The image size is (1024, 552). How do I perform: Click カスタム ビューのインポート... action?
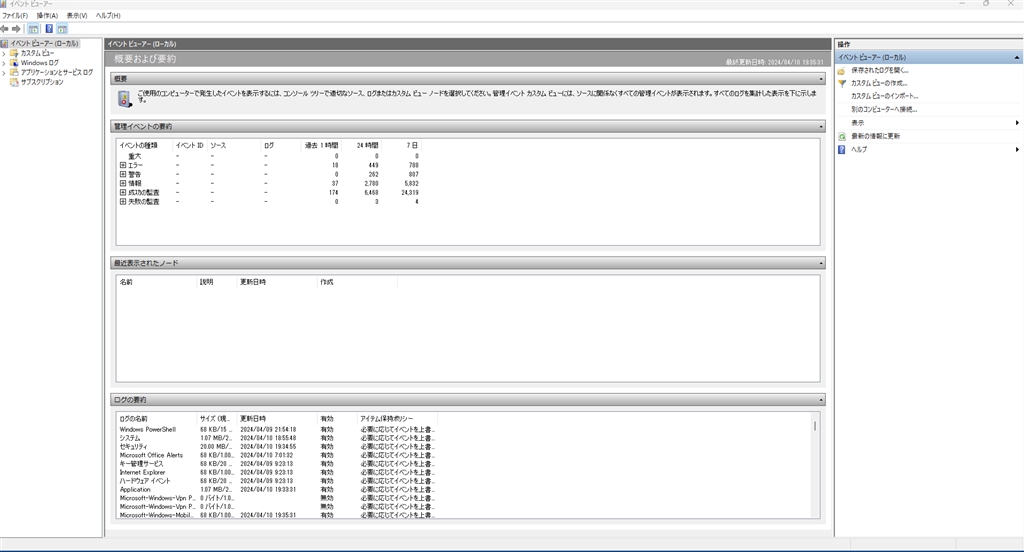tap(884, 96)
